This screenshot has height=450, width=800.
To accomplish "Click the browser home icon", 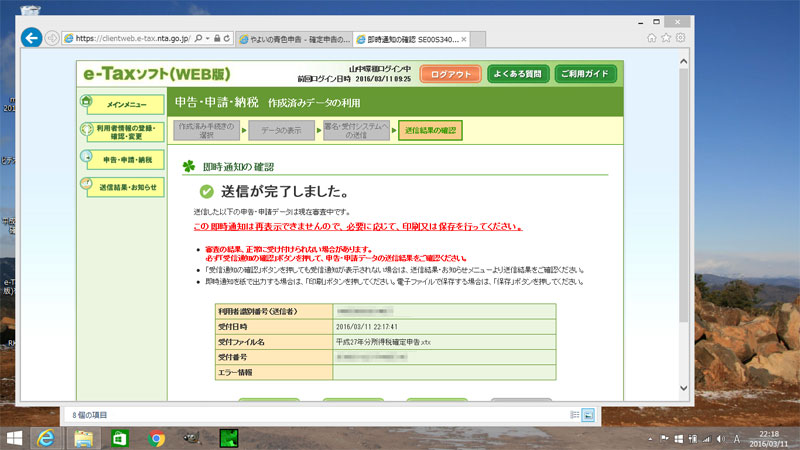I will pyautogui.click(x=652, y=38).
